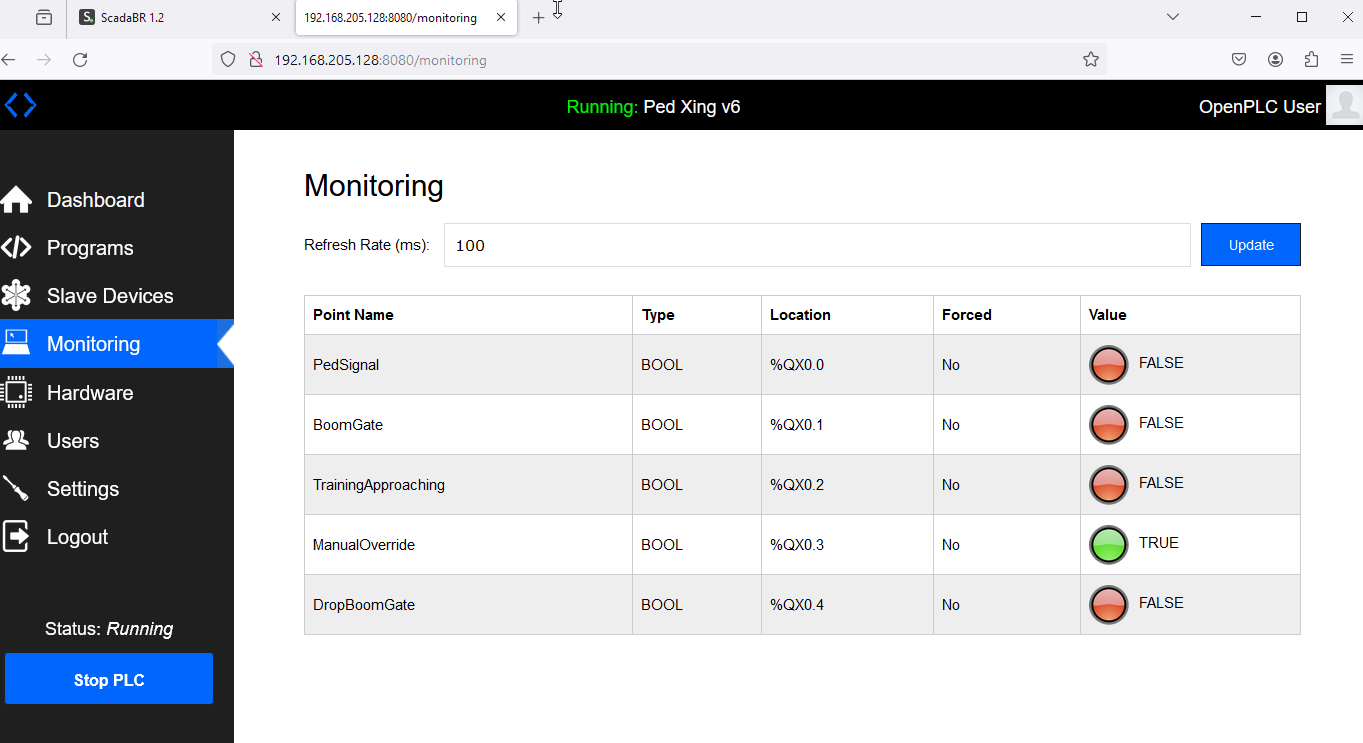Image resolution: width=1363 pixels, height=743 pixels.
Task: Select the Dashboard home icon
Action: [18, 199]
